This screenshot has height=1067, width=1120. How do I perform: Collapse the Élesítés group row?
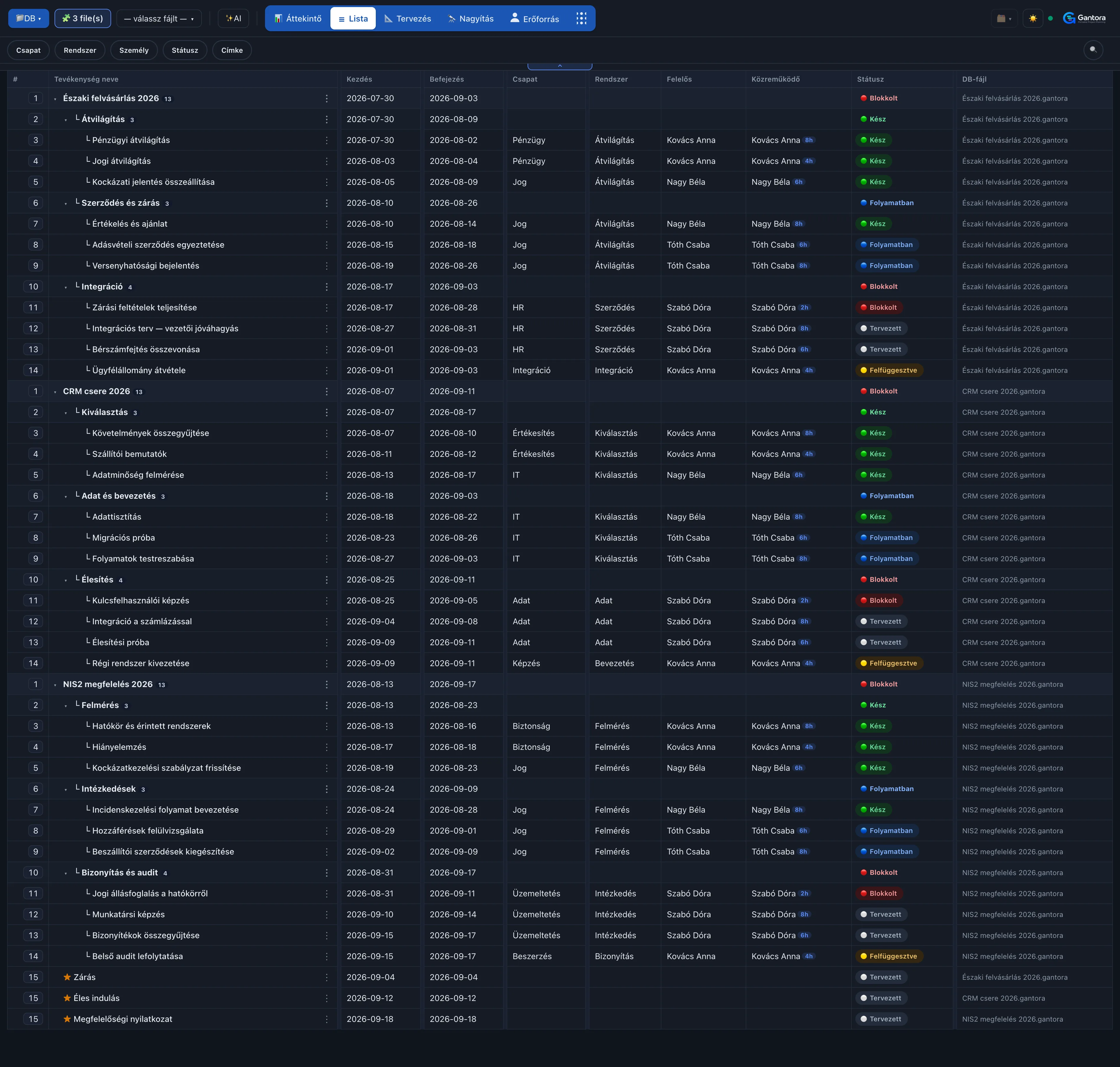pos(66,580)
